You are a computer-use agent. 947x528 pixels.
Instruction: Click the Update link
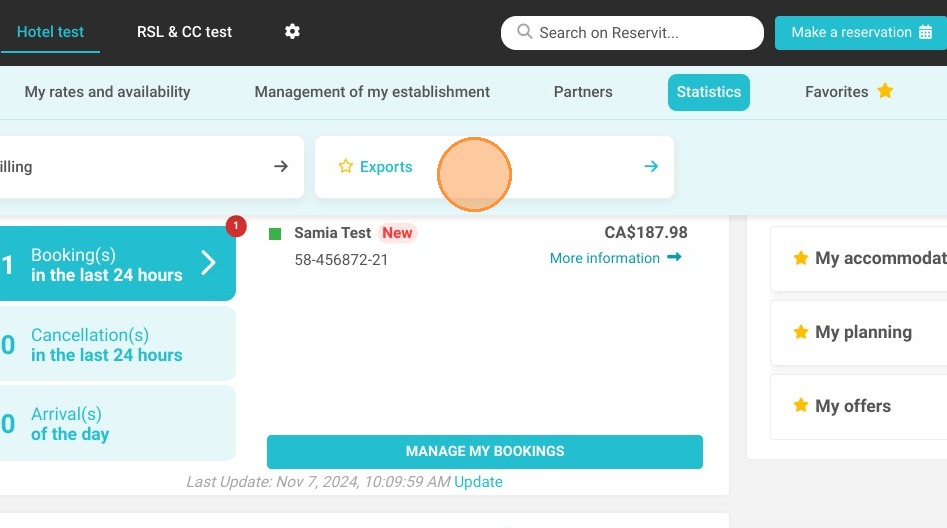pos(478,481)
